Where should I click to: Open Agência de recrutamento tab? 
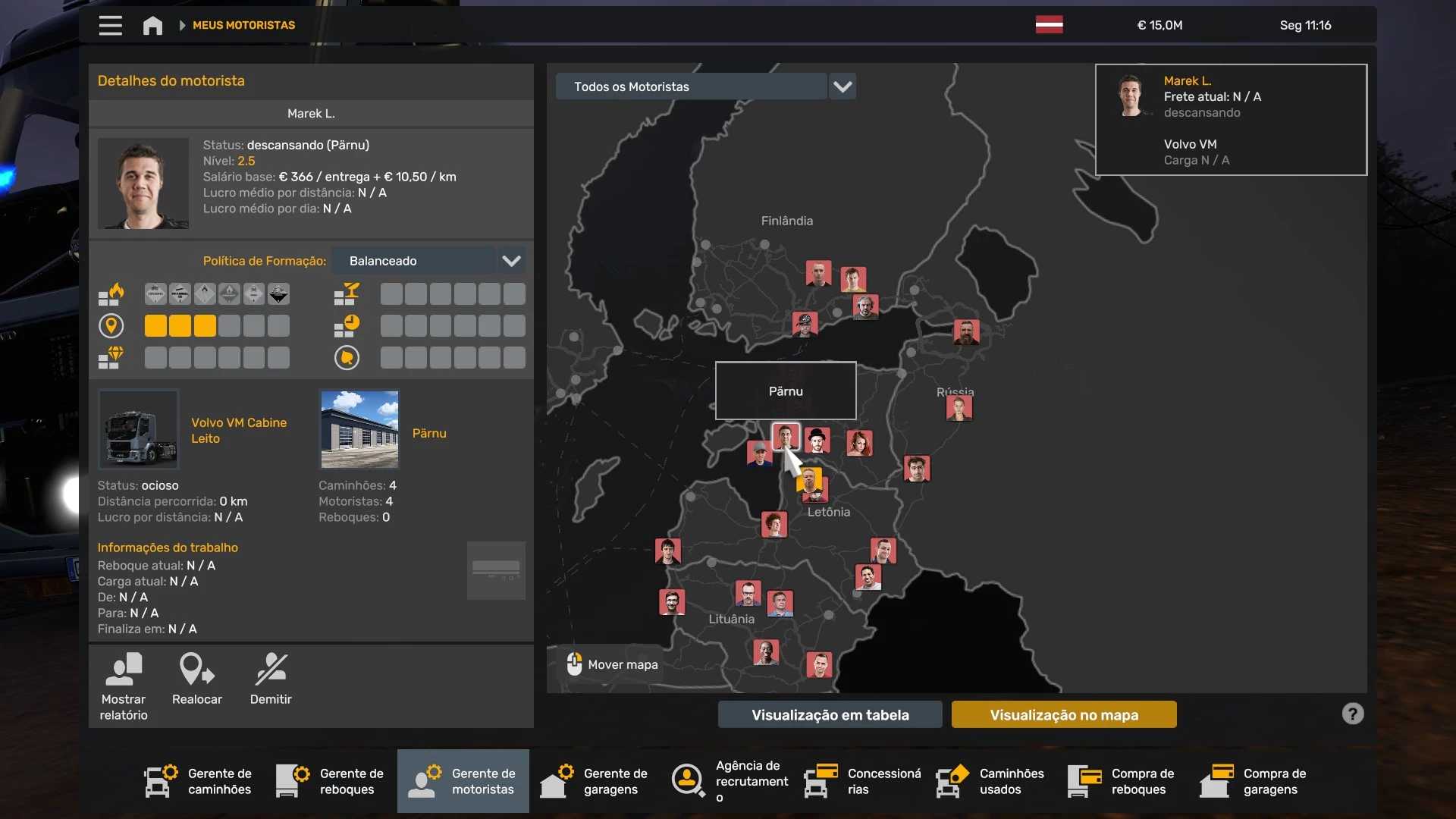[730, 781]
